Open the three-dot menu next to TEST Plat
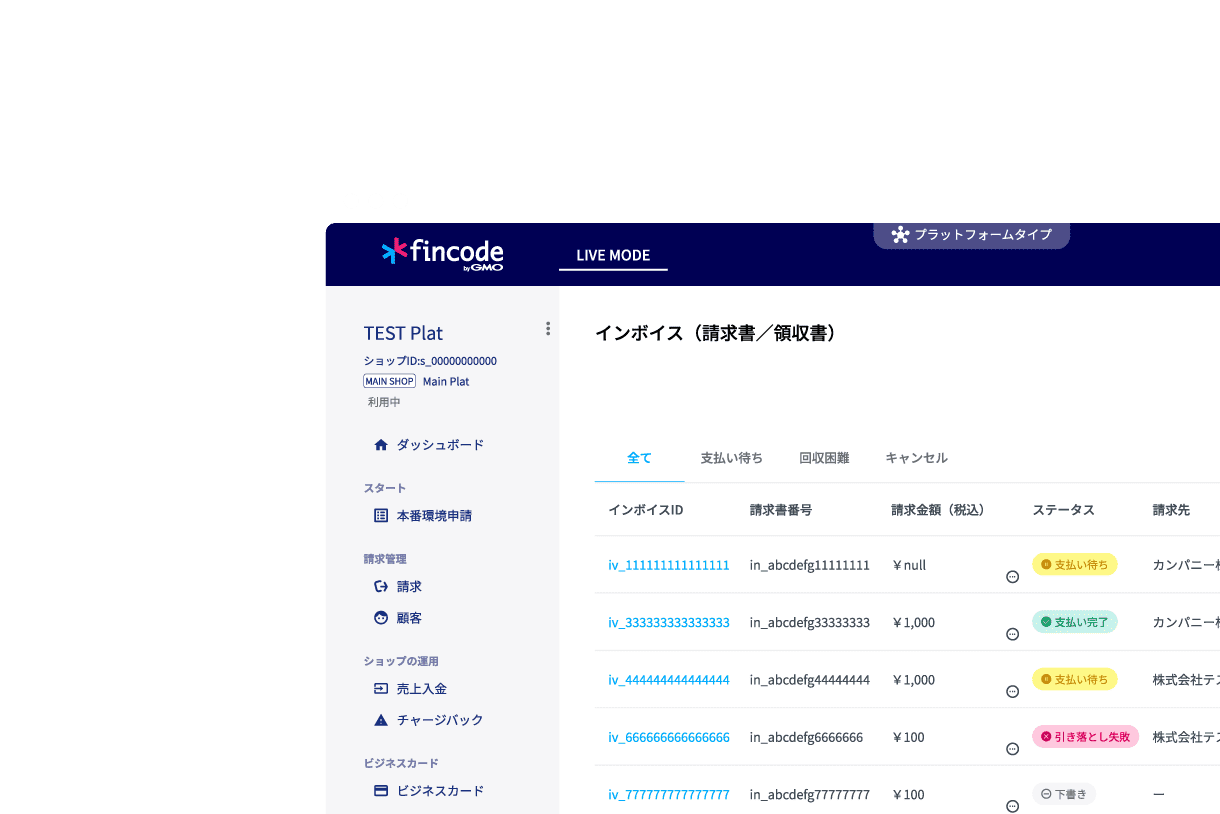The height and width of the screenshot is (814, 1220). click(x=547, y=330)
